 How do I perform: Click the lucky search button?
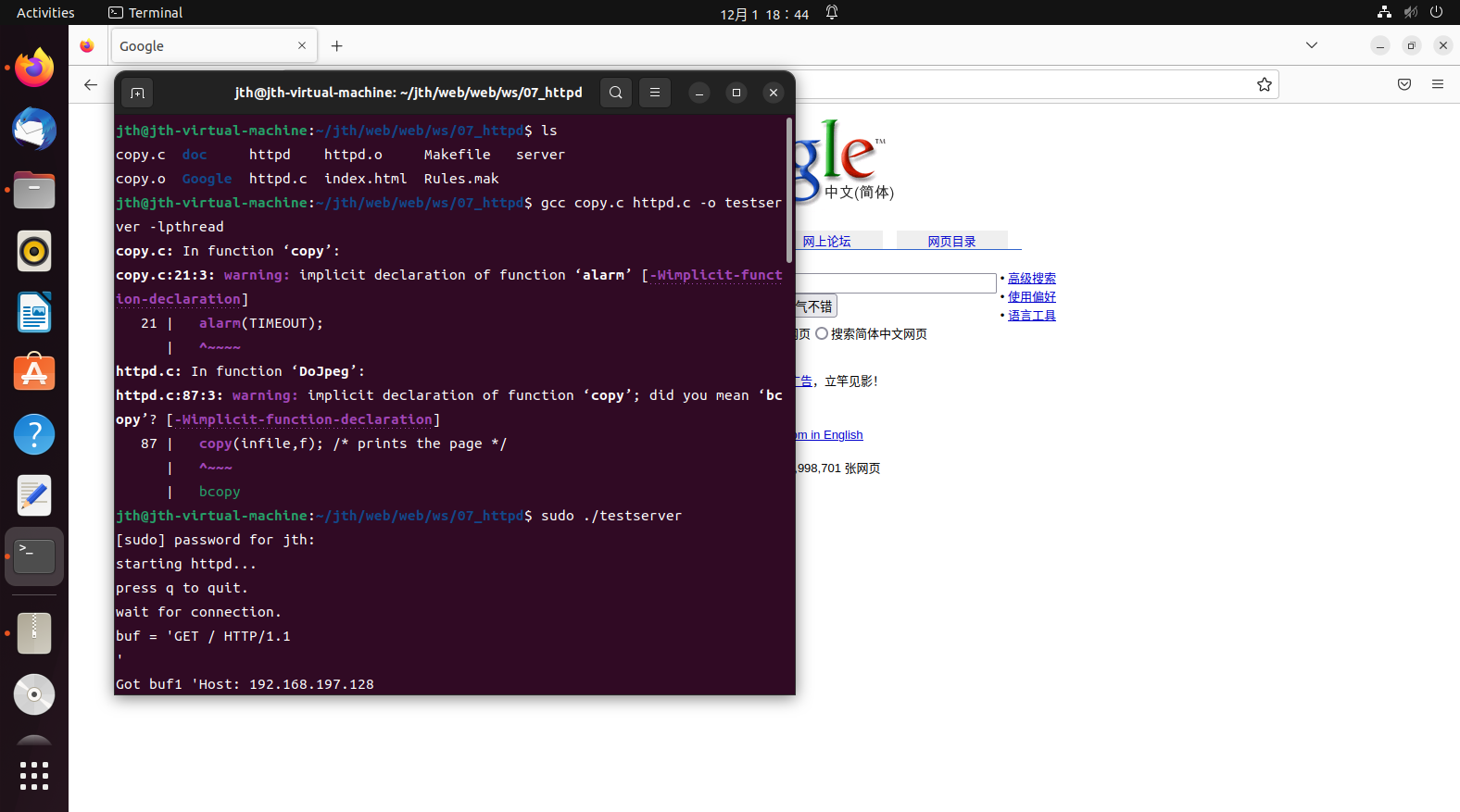[x=816, y=306]
